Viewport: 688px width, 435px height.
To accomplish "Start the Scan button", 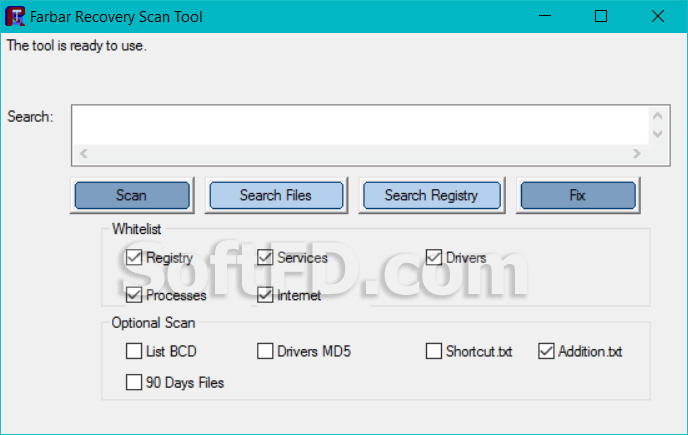I will pos(132,195).
